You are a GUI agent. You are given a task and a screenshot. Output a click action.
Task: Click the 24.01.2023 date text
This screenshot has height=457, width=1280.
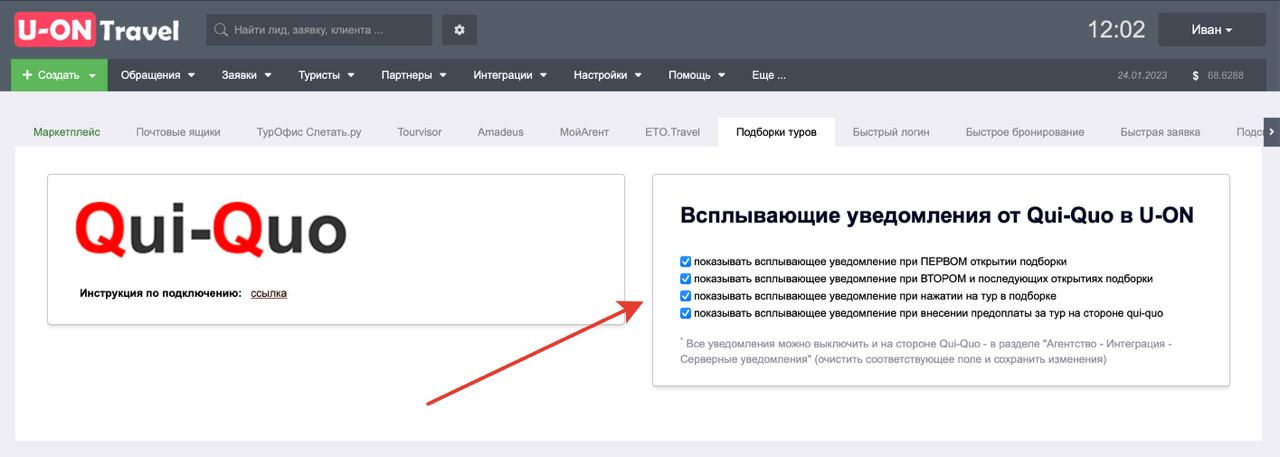1142,76
